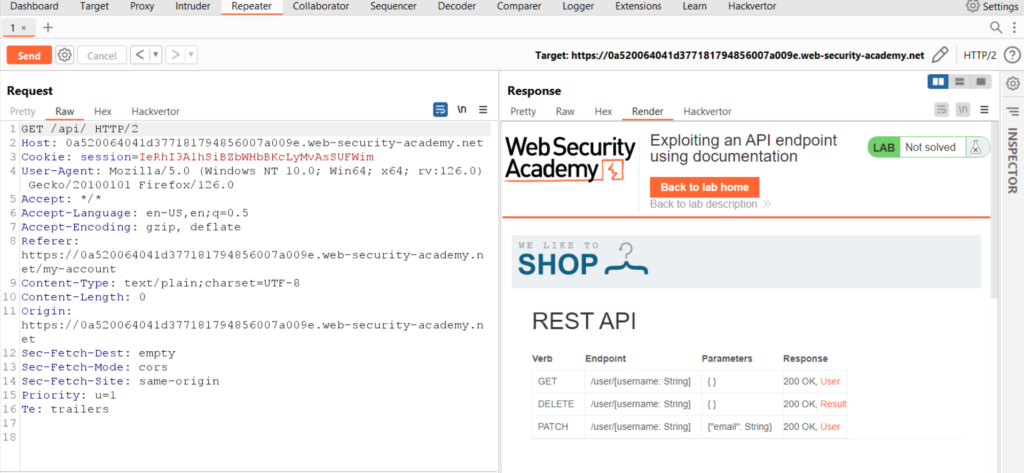Viewport: 1024px width, 473px height.
Task: Click the PATCH verb cell
Action: tap(556, 427)
